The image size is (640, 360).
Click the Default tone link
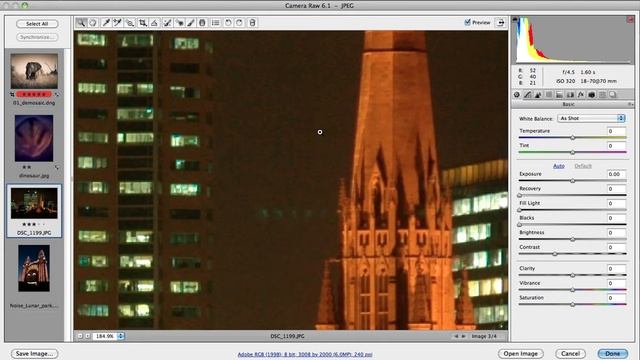pyautogui.click(x=583, y=166)
